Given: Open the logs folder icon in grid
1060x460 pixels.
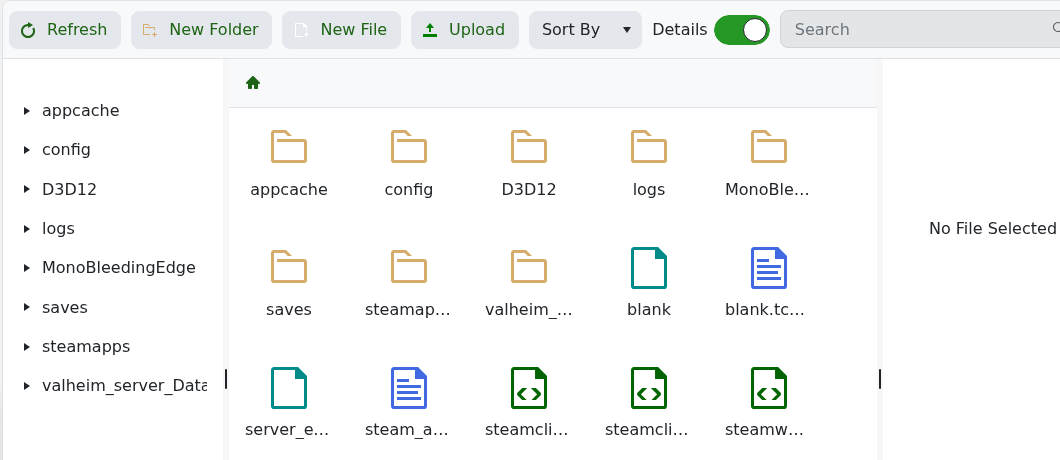Looking at the screenshot, I should coord(648,147).
